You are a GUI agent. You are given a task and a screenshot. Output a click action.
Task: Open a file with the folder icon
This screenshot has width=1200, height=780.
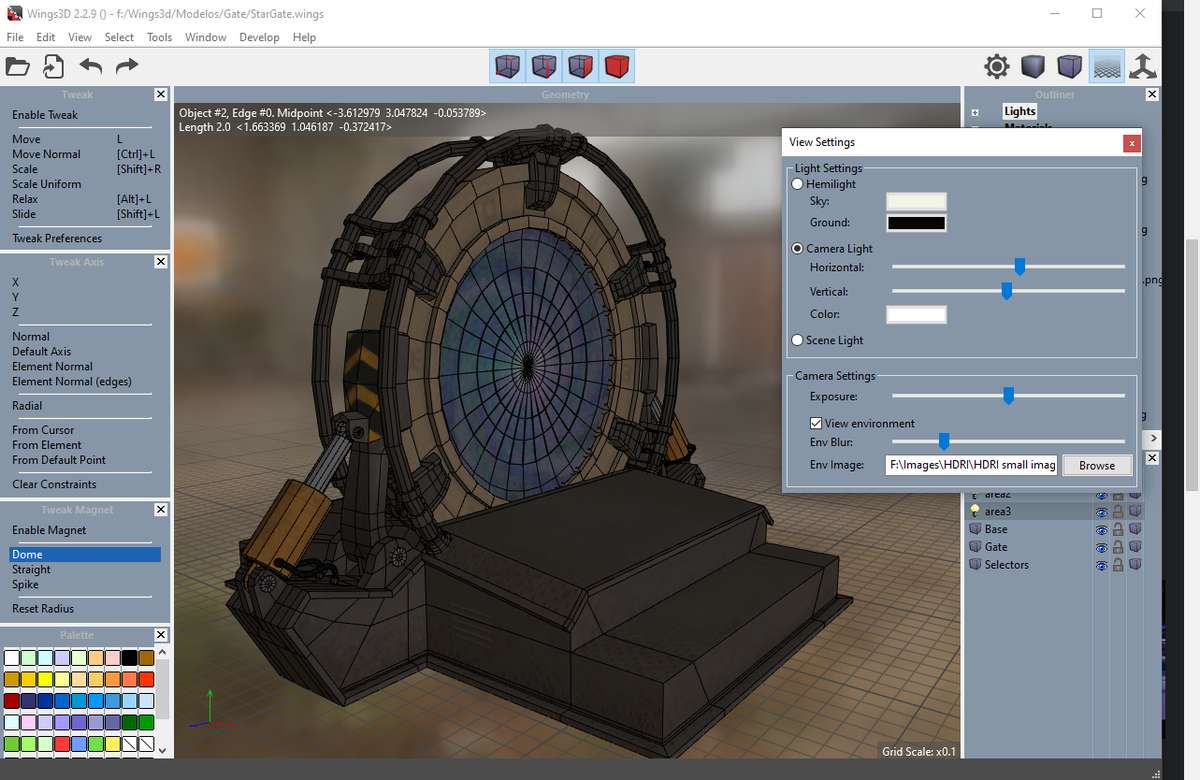click(18, 67)
